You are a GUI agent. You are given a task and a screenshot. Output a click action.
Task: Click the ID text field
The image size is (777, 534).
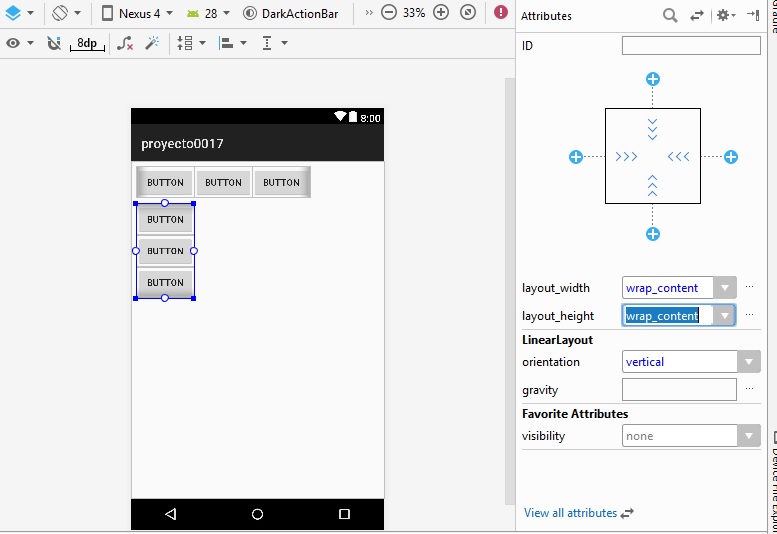click(x=691, y=46)
